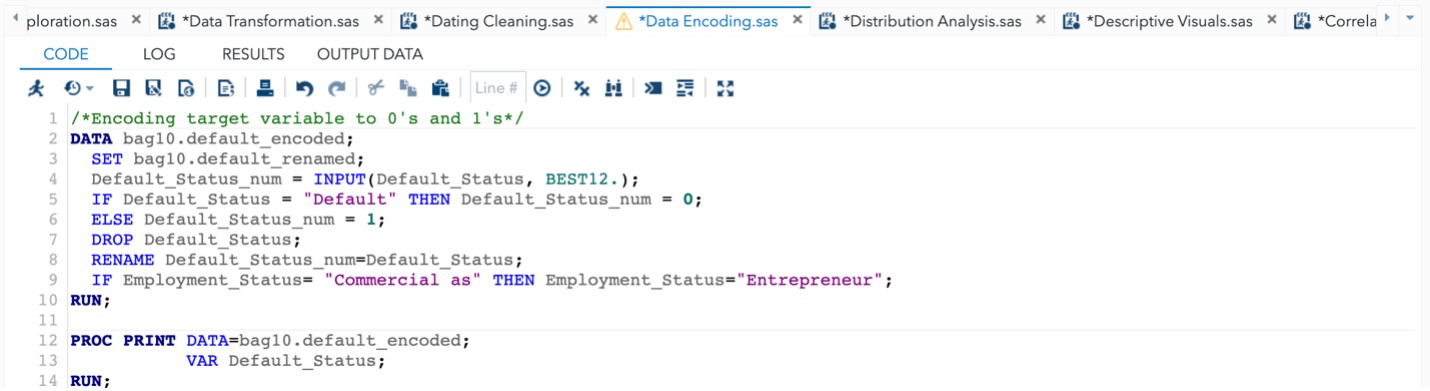Switch to the LOG tab

point(159,55)
